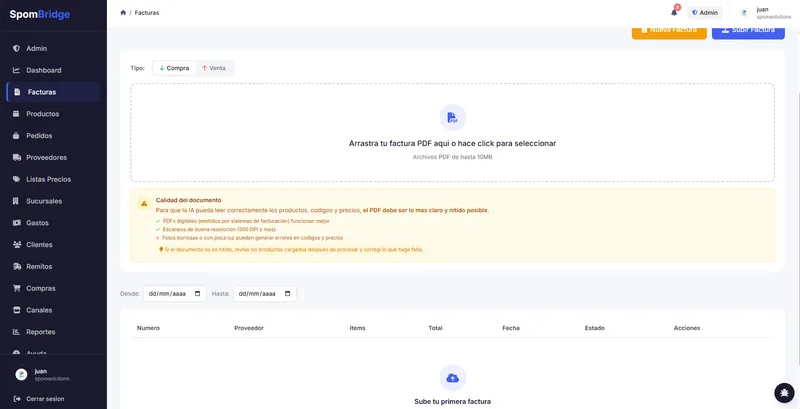This screenshot has width=800, height=409.
Task: Open the Pedidos menu item
Action: pyautogui.click(x=53, y=136)
